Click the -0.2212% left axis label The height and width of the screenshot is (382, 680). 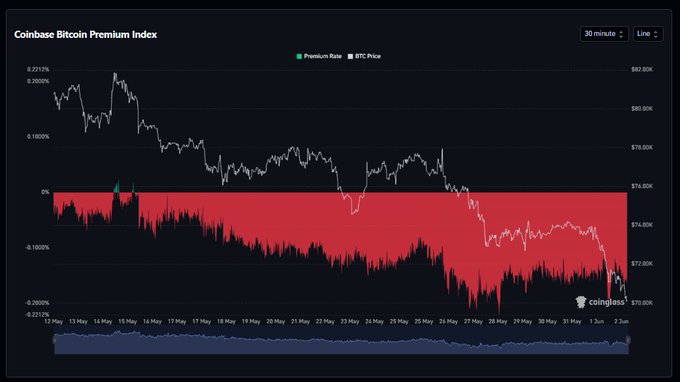37,315
